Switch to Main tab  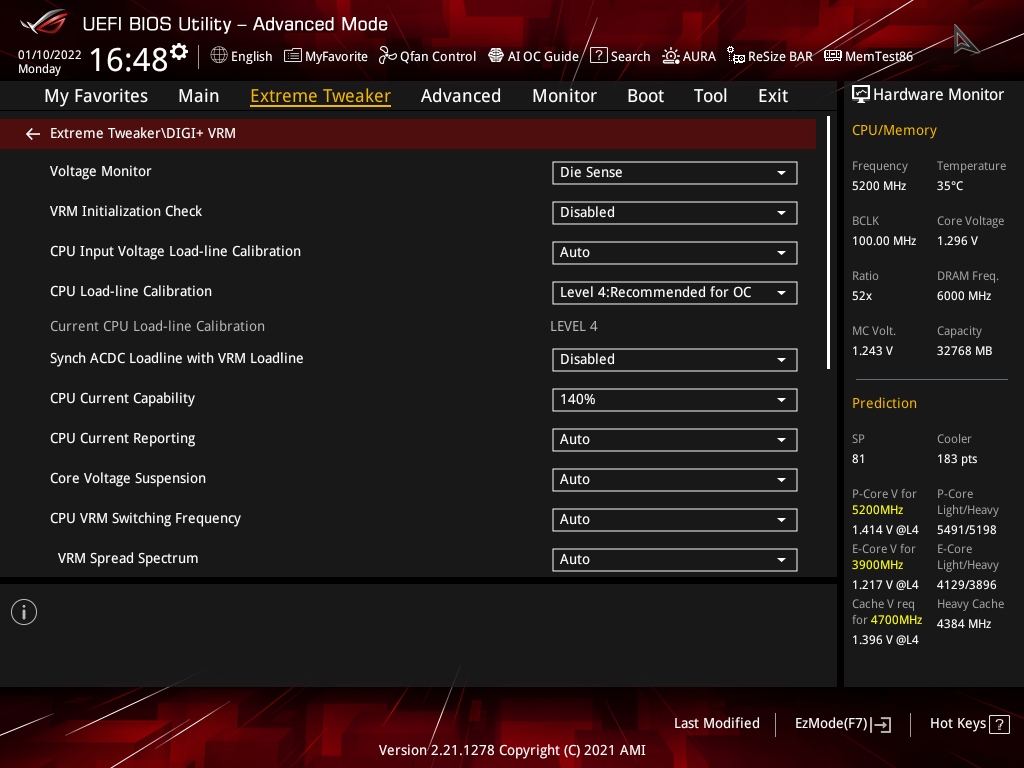(199, 96)
